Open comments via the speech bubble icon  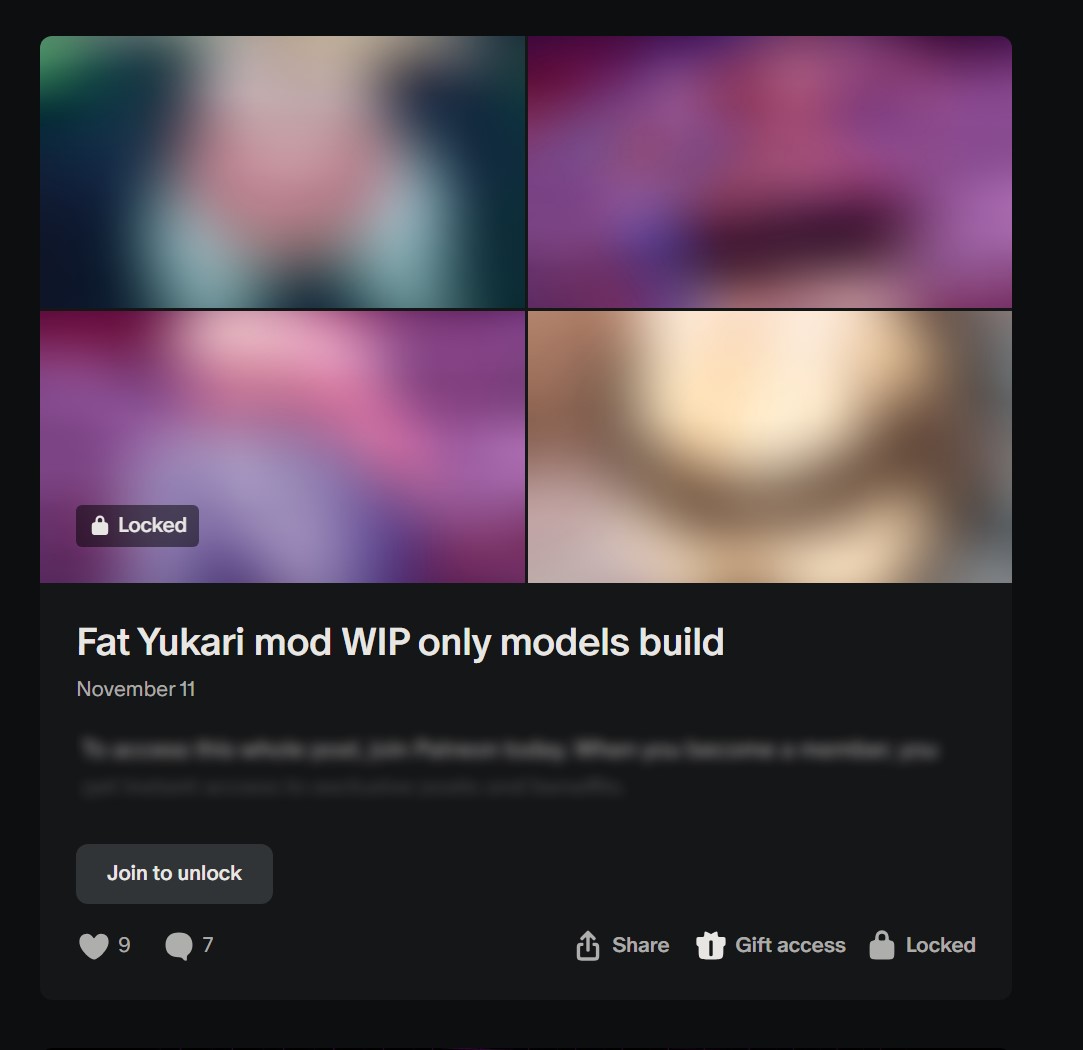pos(179,946)
